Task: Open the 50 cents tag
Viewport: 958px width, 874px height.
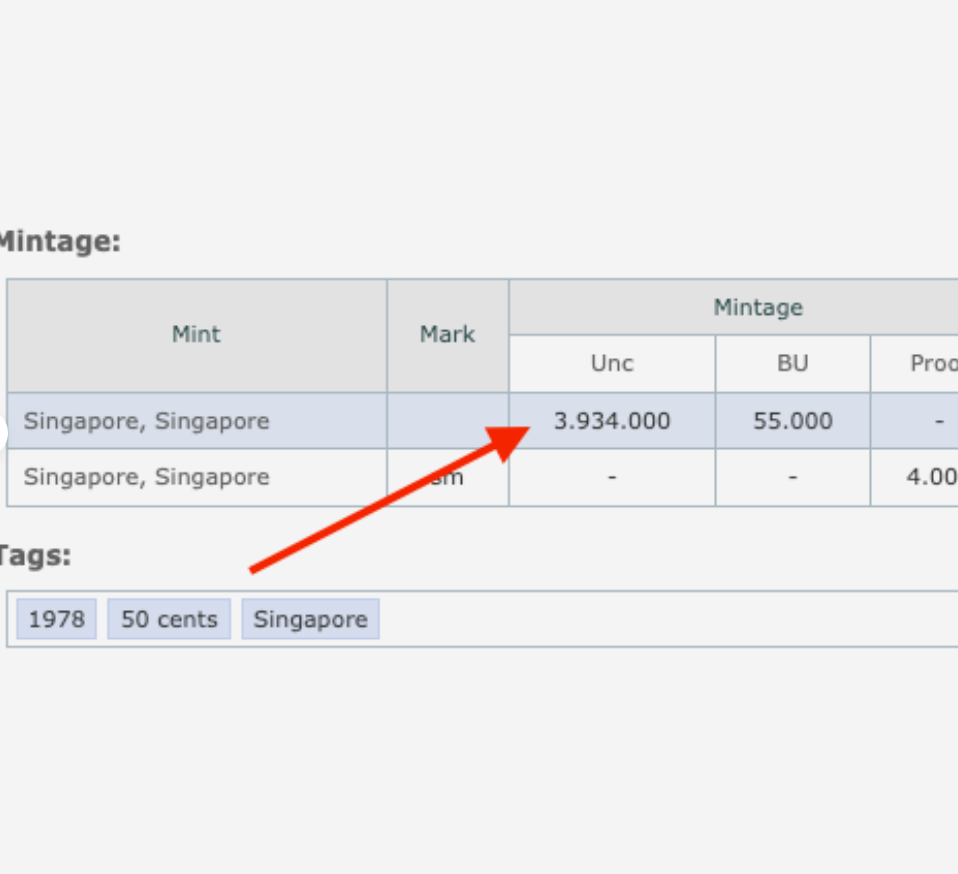Action: click(x=169, y=619)
